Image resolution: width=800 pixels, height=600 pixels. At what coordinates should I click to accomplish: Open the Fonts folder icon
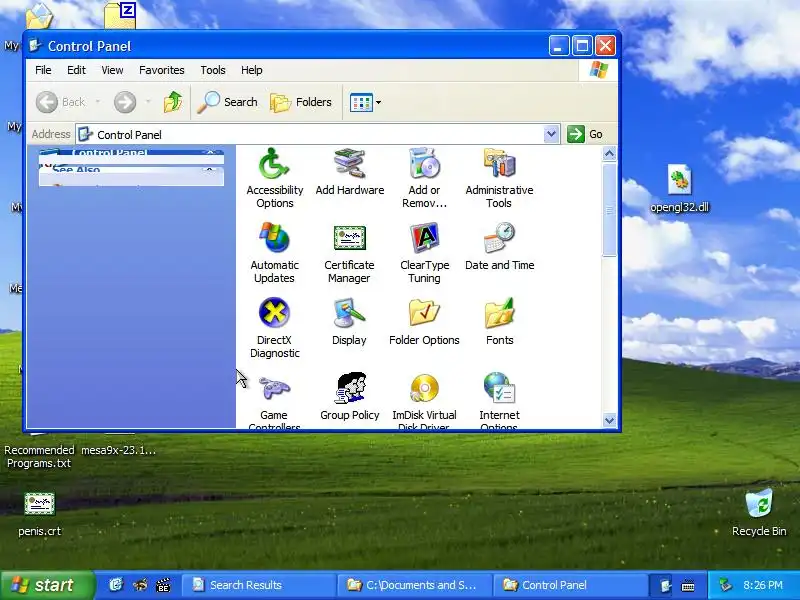click(499, 321)
